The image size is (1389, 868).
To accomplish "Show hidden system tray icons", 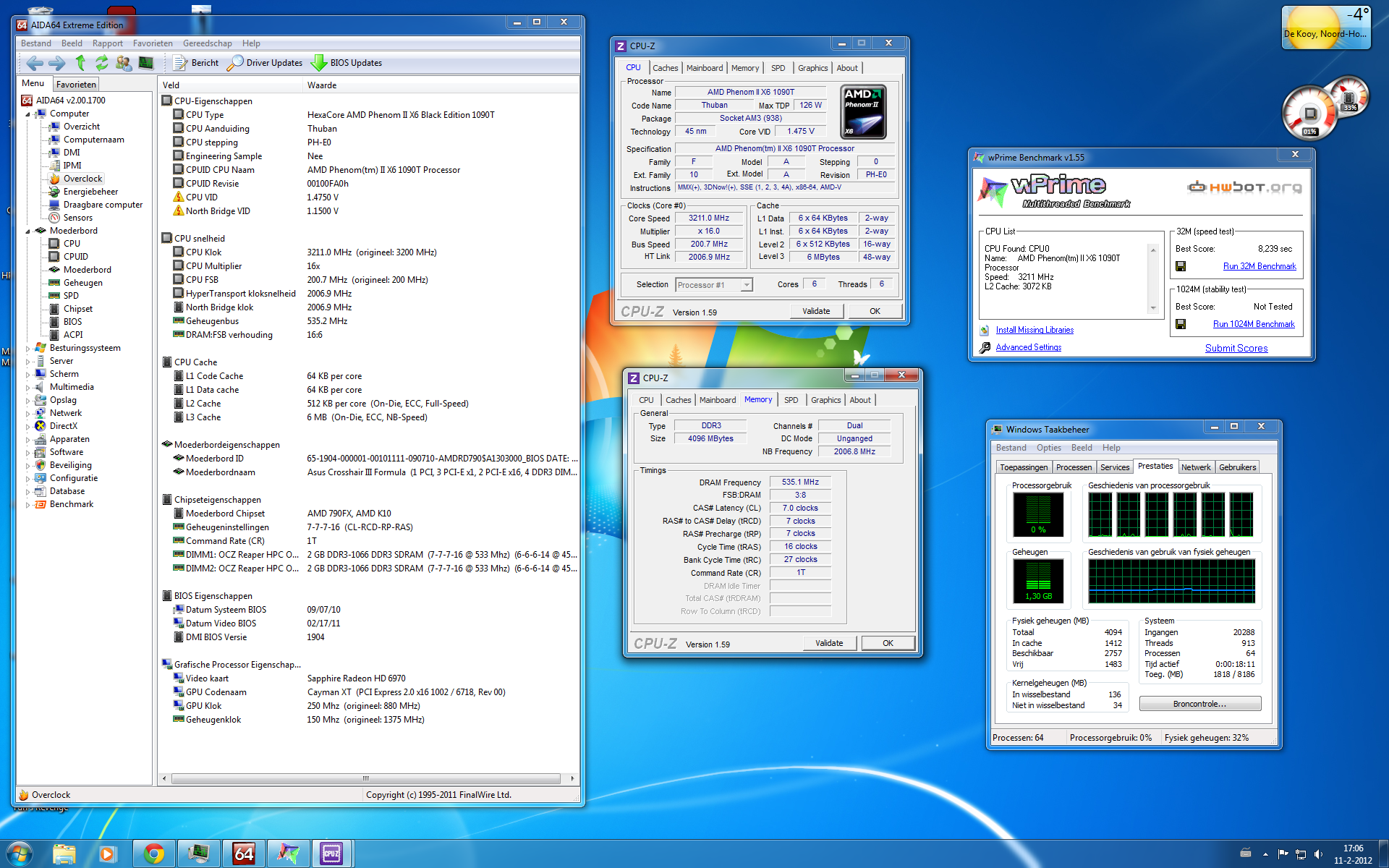I will [1265, 854].
